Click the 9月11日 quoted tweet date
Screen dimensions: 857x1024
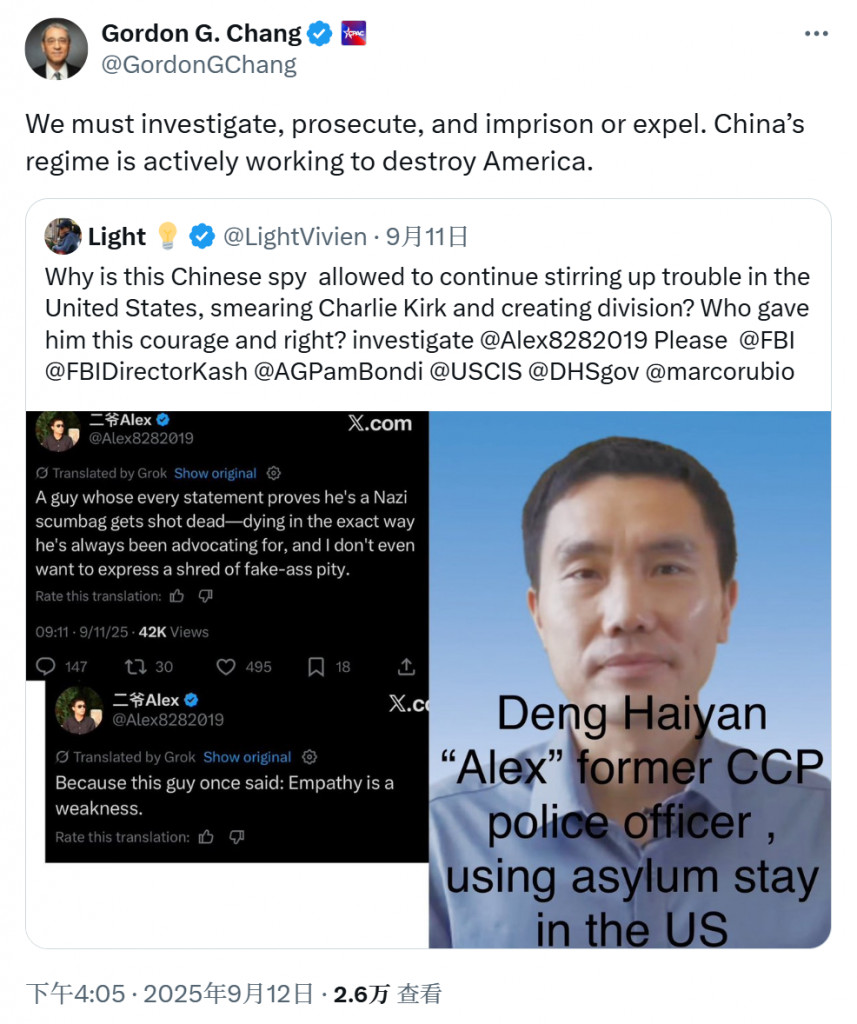[x=427, y=236]
